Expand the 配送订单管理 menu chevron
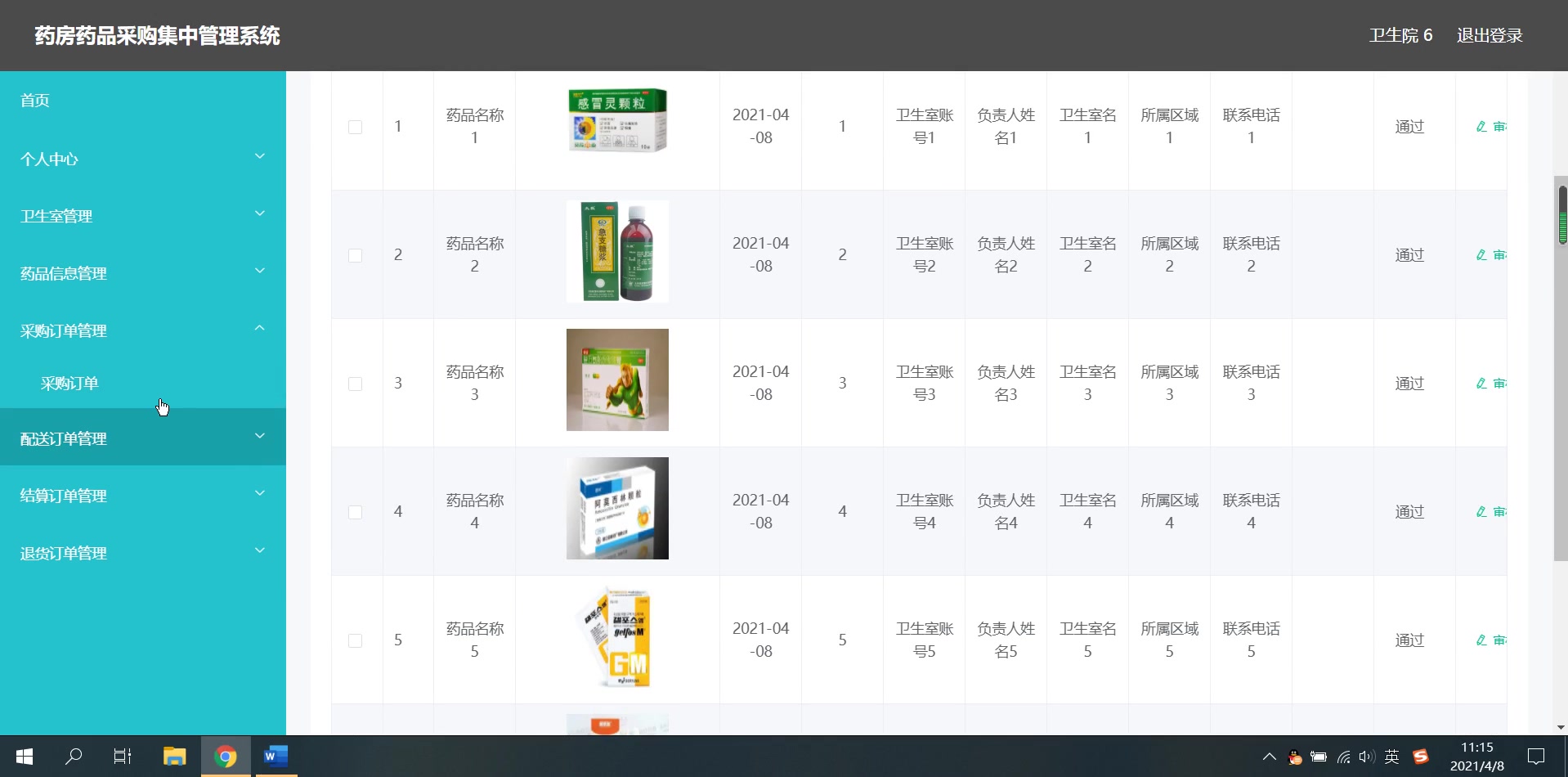The image size is (1568, 777). 260,436
